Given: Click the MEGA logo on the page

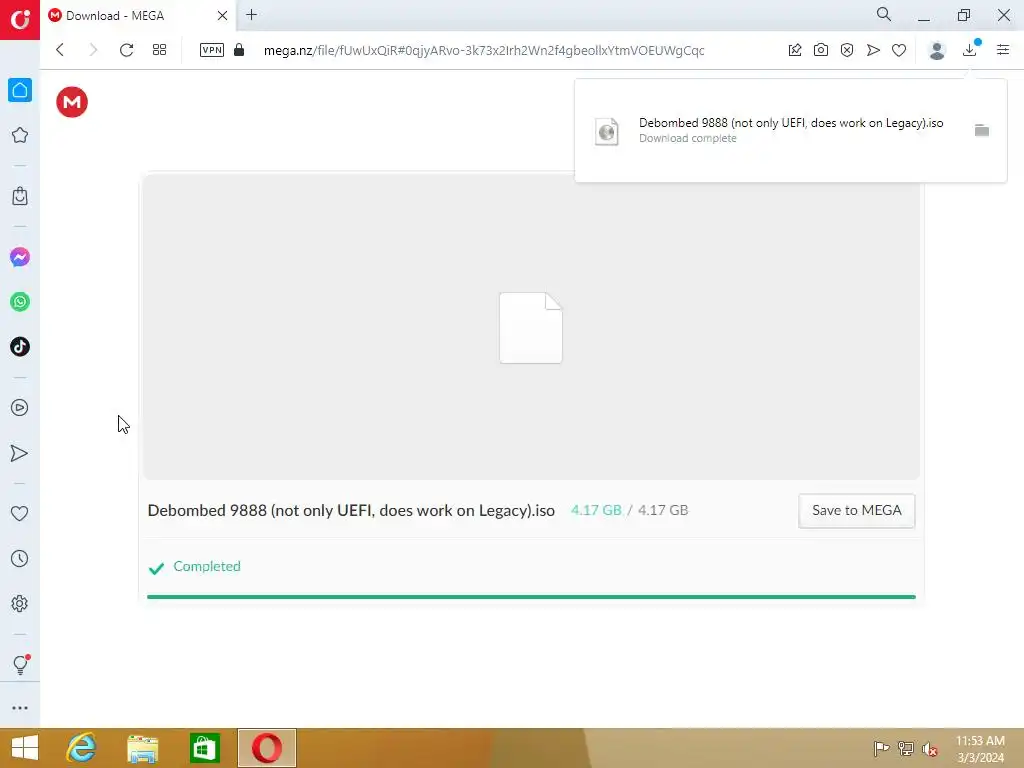Looking at the screenshot, I should pyautogui.click(x=72, y=102).
